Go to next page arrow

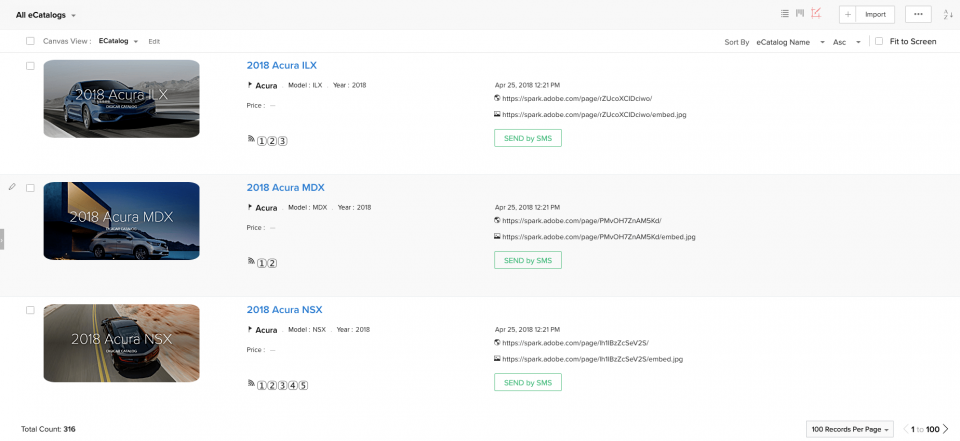pyautogui.click(x=946, y=429)
